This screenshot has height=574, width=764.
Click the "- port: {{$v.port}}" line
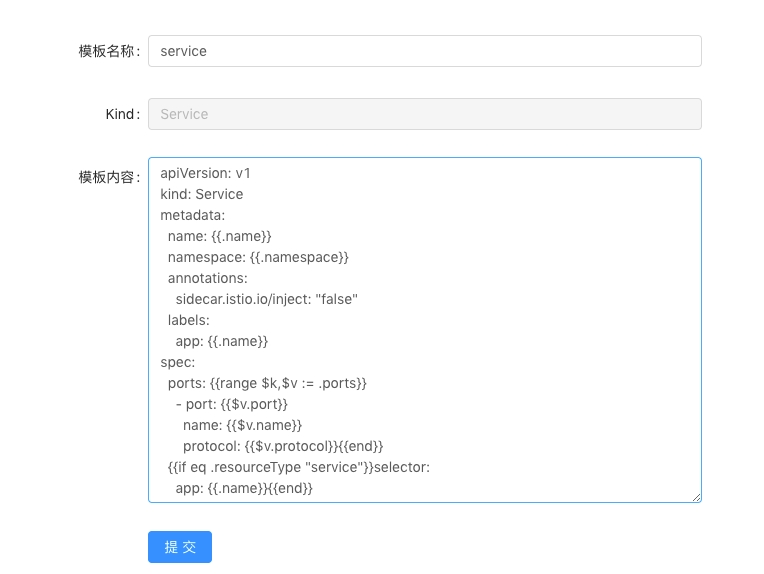coord(231,404)
